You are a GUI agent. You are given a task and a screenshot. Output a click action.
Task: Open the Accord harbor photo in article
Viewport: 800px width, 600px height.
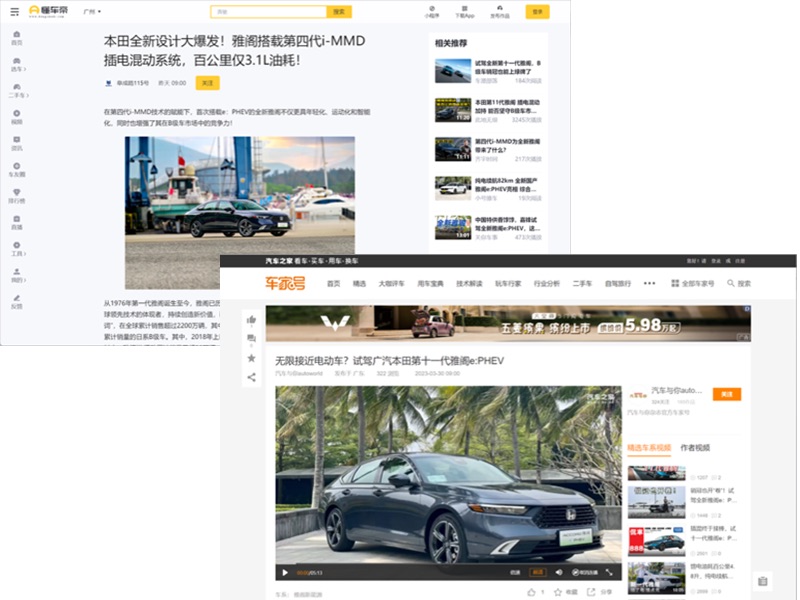240,212
